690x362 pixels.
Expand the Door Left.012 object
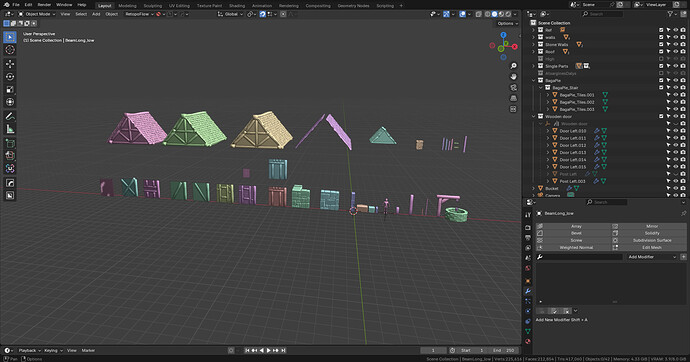click(x=548, y=145)
